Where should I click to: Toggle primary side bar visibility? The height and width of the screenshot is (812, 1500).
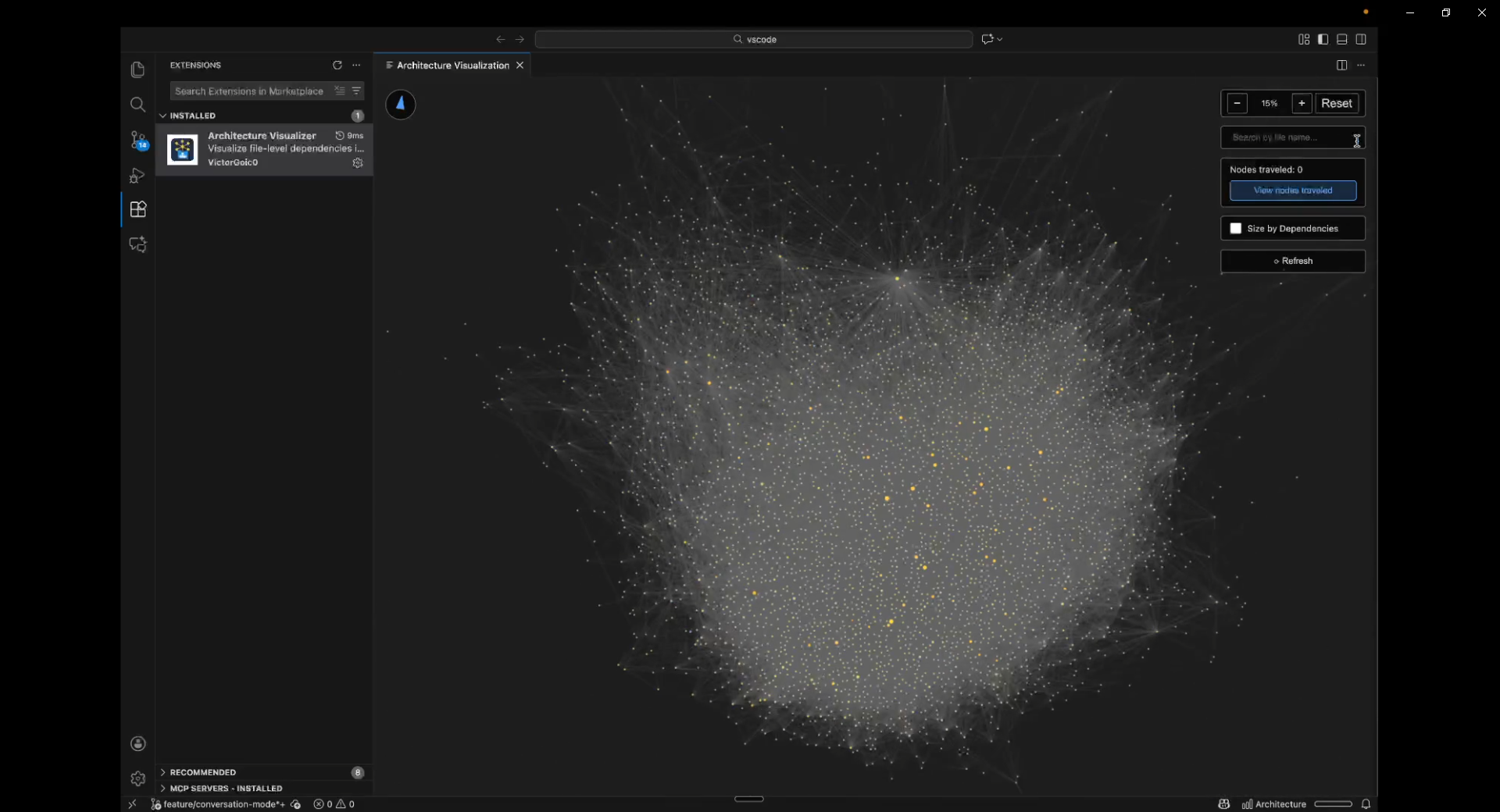1323,39
